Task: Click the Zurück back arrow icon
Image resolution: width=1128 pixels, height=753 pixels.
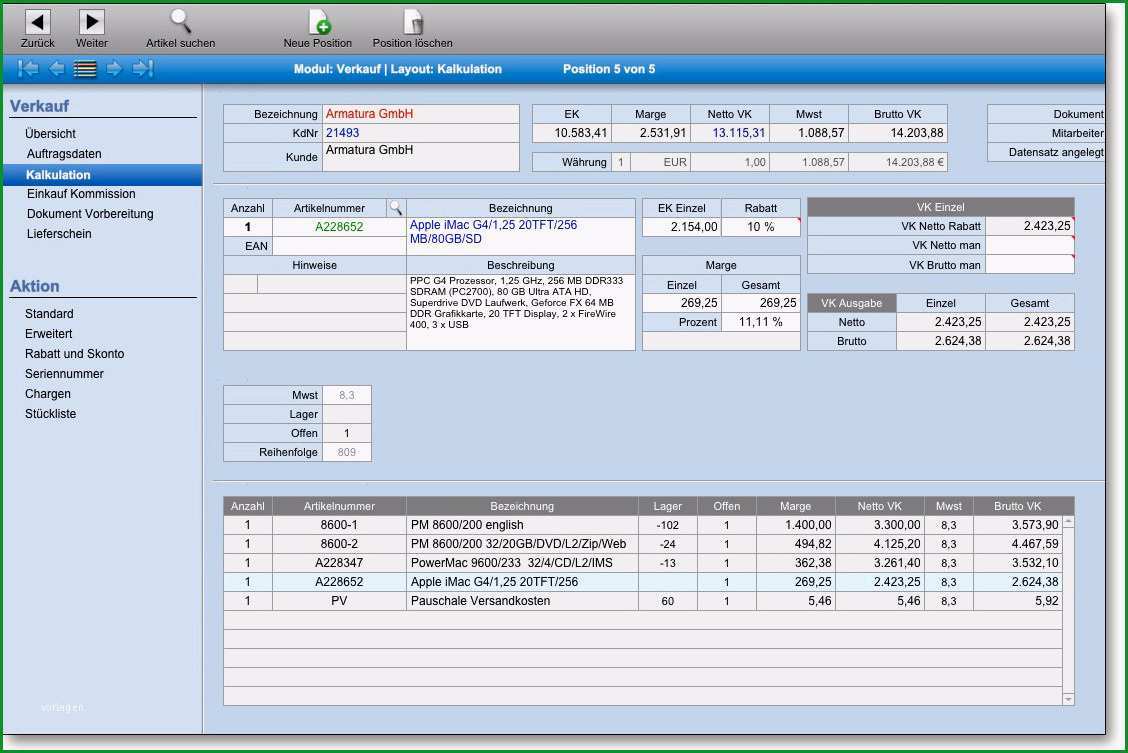Action: click(x=37, y=22)
